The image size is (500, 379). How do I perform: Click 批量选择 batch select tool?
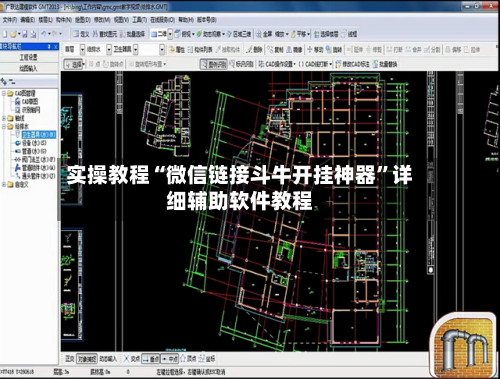click(132, 34)
